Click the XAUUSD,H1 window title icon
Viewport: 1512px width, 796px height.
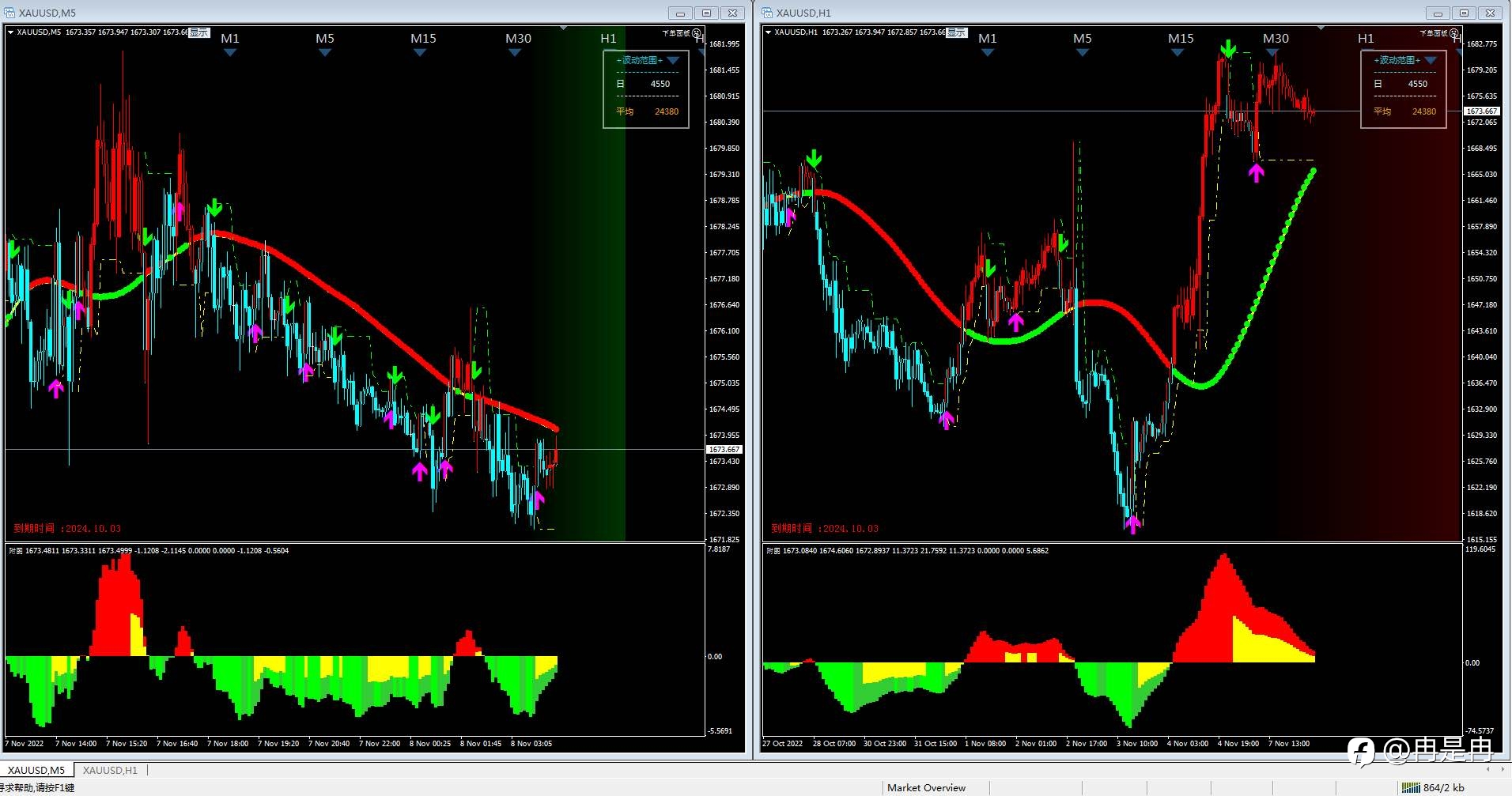click(x=767, y=13)
